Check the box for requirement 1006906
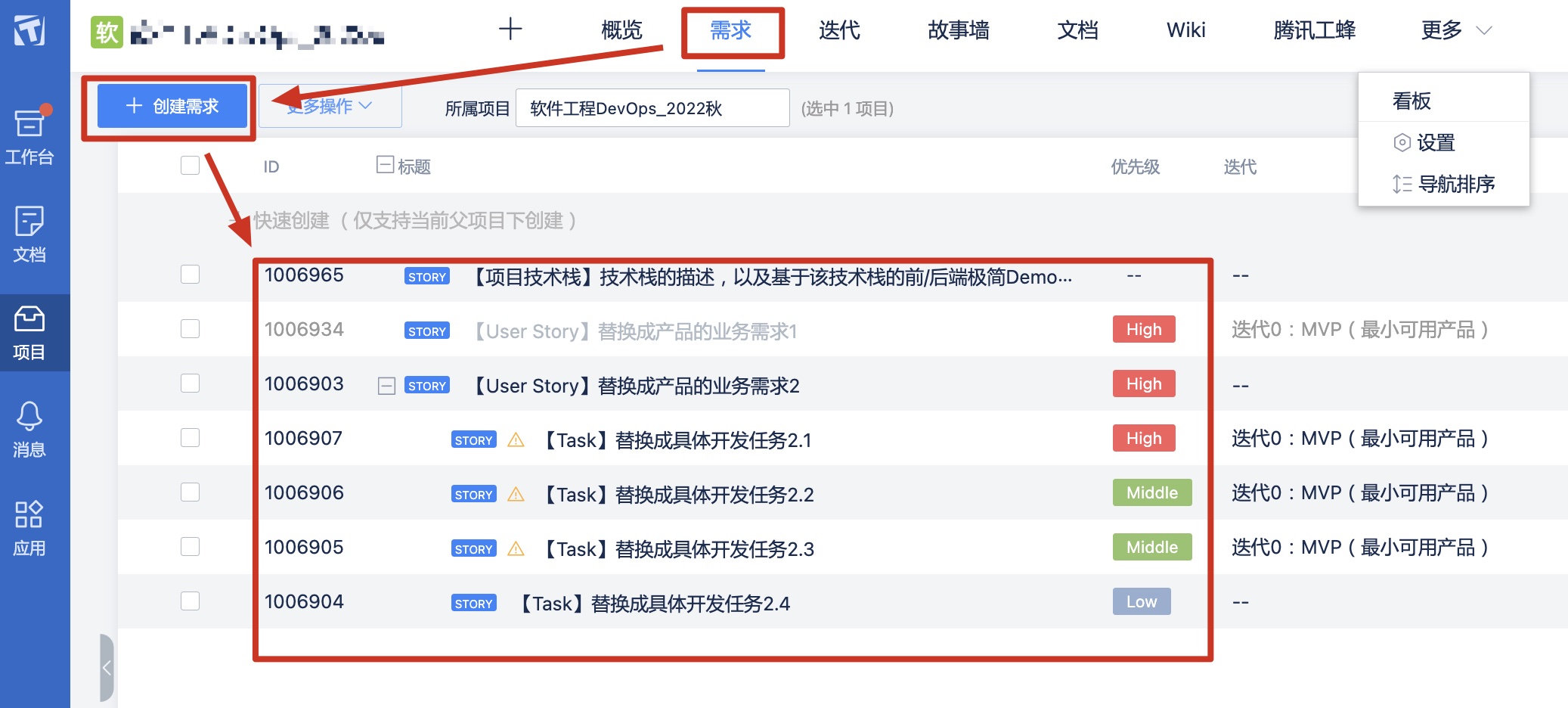1568x708 pixels. [191, 492]
